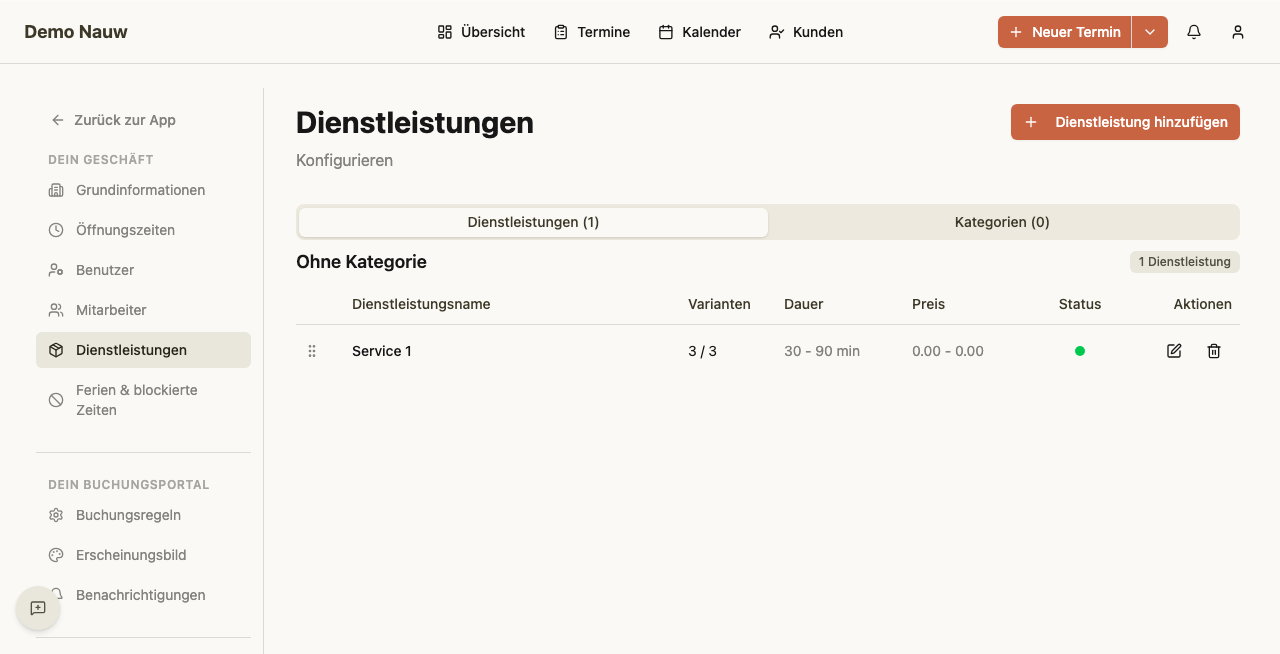Click the Öffnungszeiten clock icon
This screenshot has width=1280, height=654.
(56, 230)
